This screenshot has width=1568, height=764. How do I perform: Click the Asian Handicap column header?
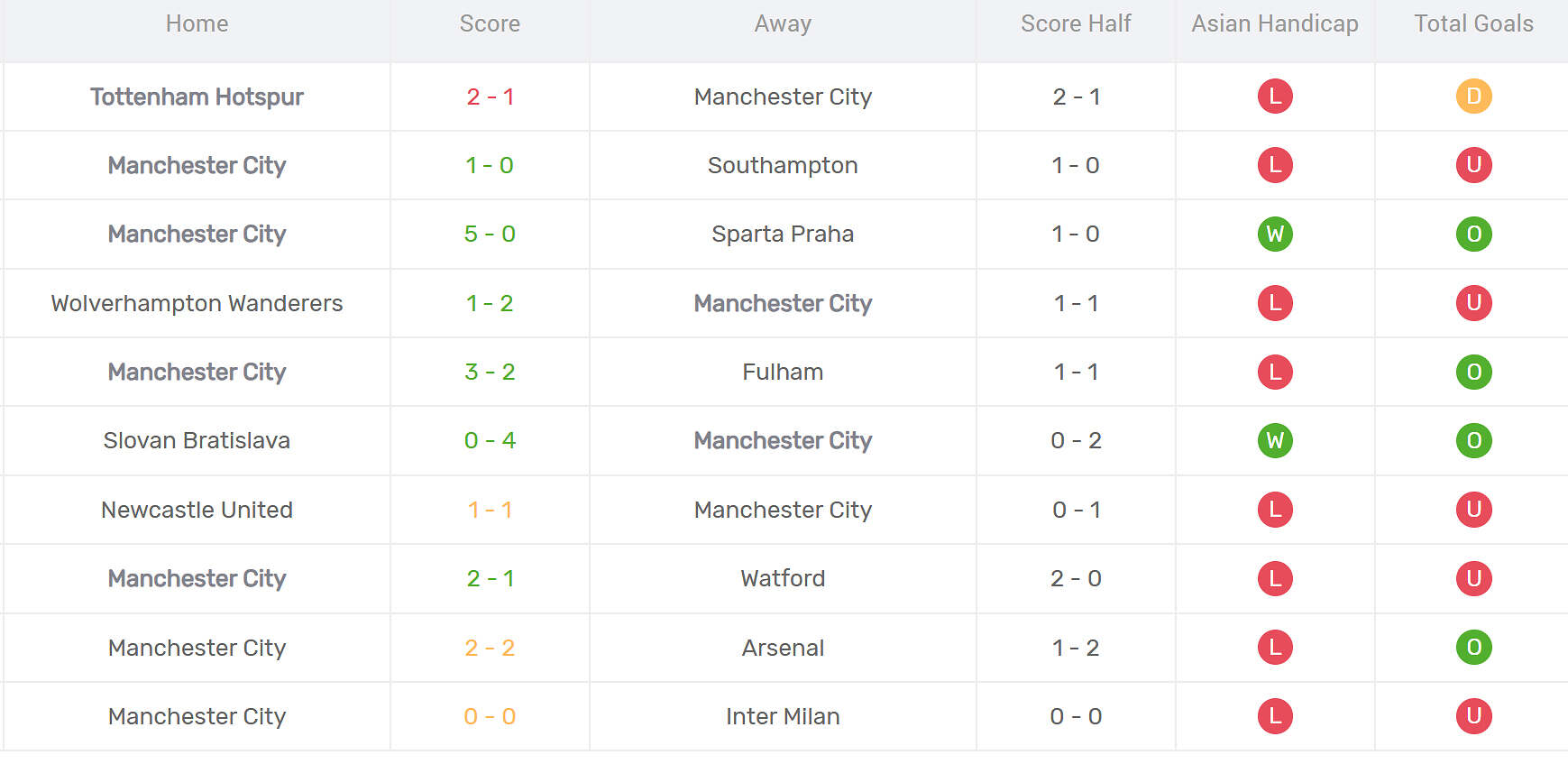pos(1274,24)
